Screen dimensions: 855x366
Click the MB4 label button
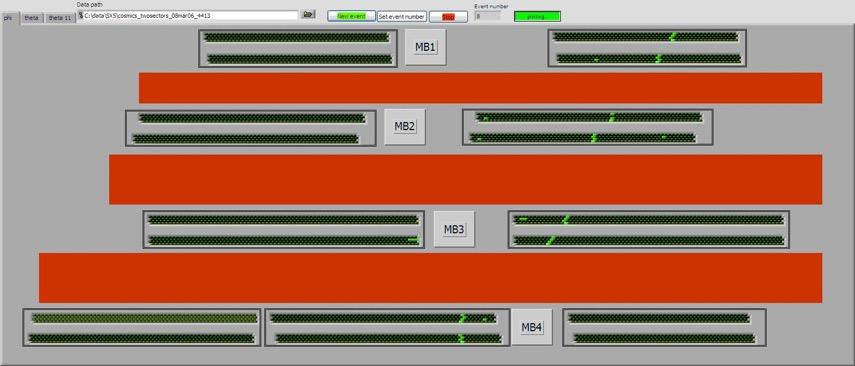point(532,327)
